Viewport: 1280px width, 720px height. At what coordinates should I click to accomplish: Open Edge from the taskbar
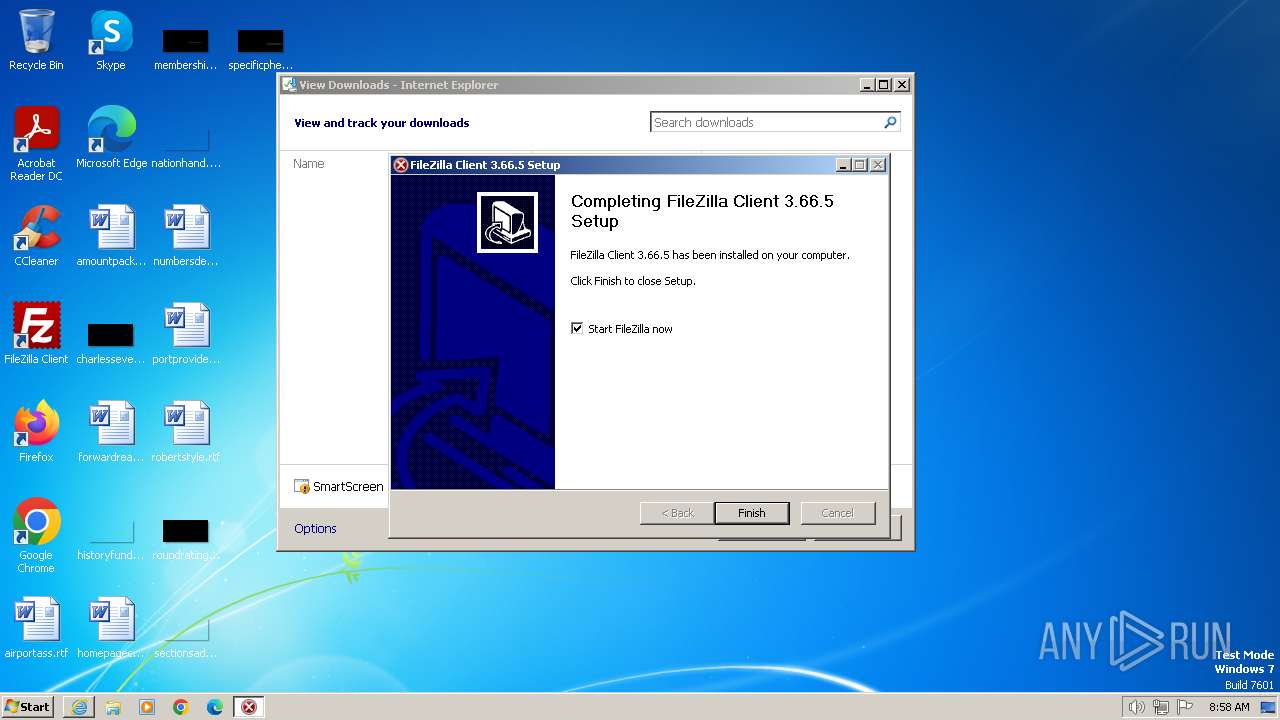[x=215, y=707]
